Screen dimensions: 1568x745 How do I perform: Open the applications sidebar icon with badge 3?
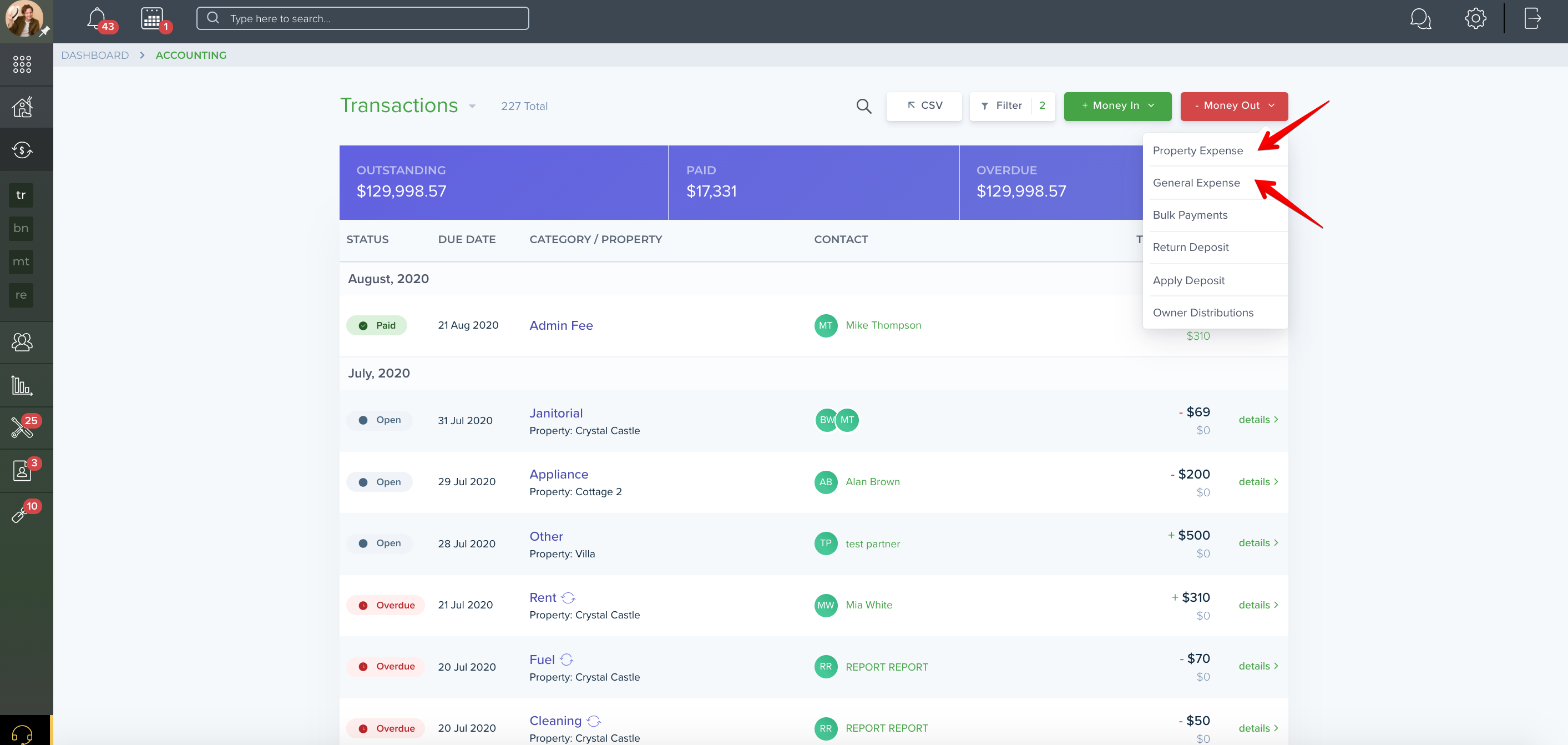pos(22,470)
